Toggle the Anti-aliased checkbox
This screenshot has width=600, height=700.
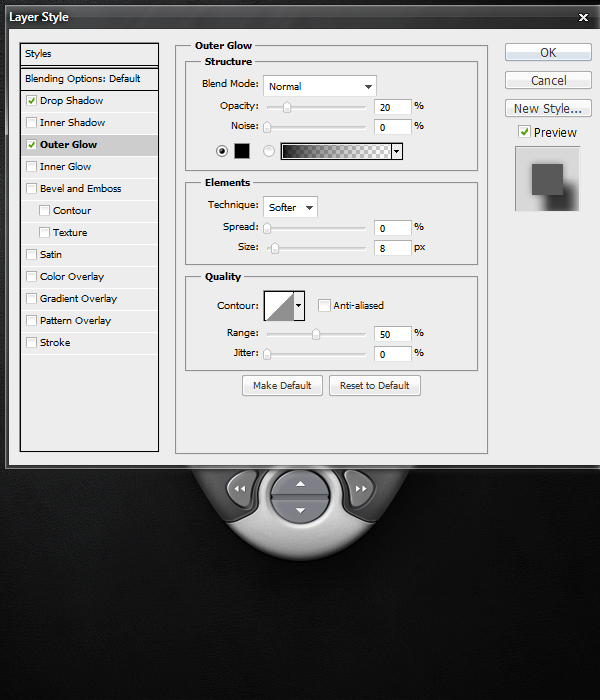(x=324, y=305)
